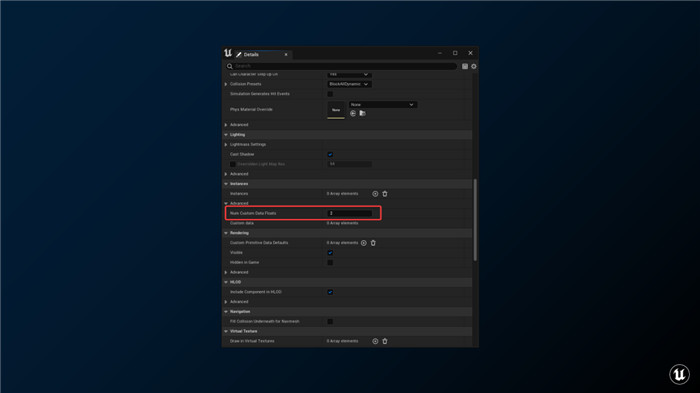700x393 pixels.
Task: Click the Include Component in HLOD label
Action: point(256,292)
